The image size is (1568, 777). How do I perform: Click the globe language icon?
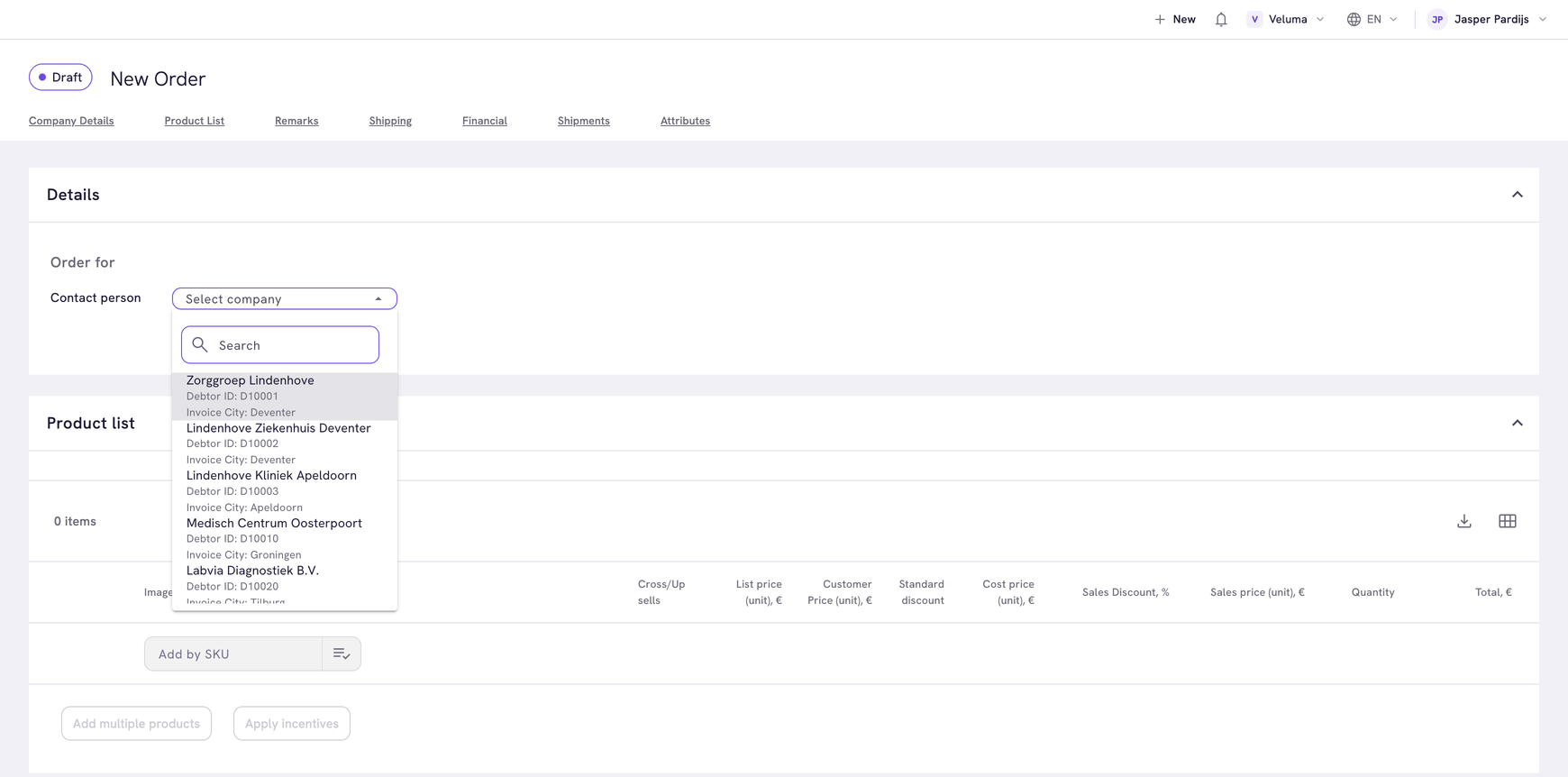pos(1354,19)
